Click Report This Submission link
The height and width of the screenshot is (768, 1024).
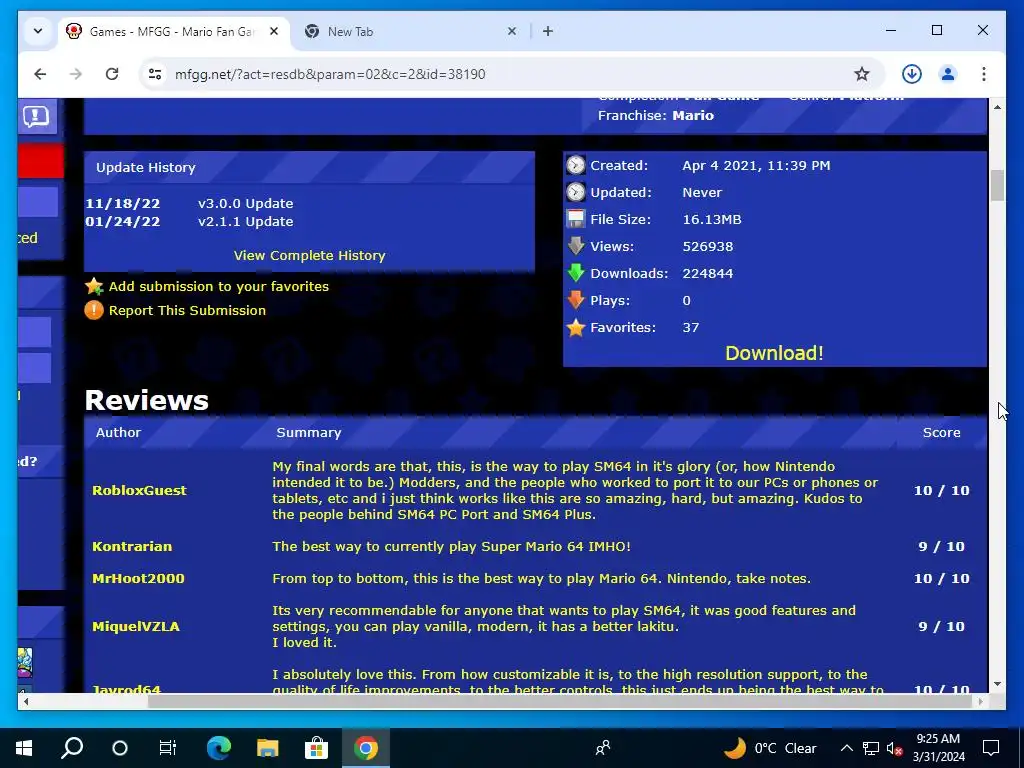(187, 310)
